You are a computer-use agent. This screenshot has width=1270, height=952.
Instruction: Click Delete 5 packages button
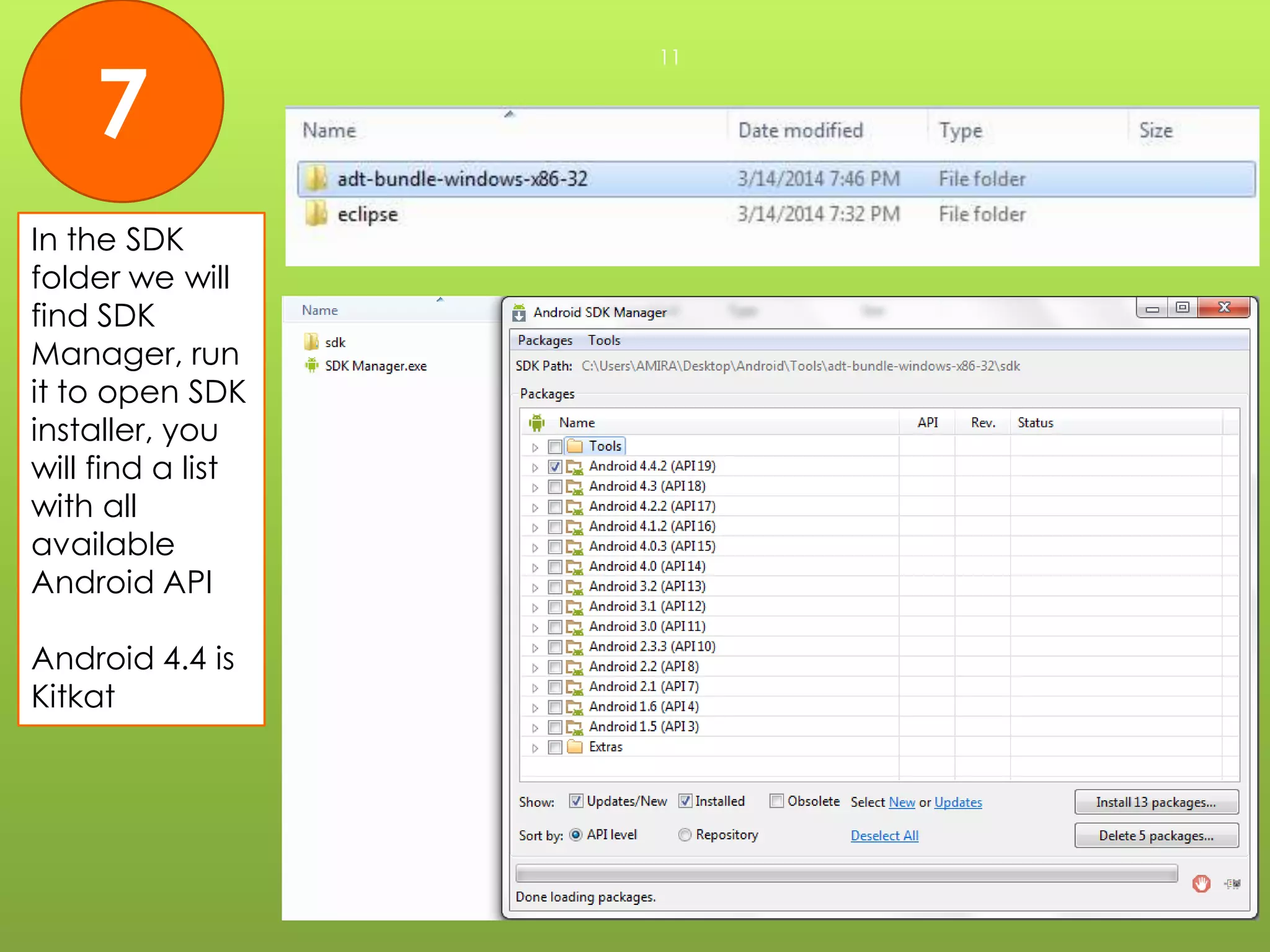pyautogui.click(x=1156, y=835)
